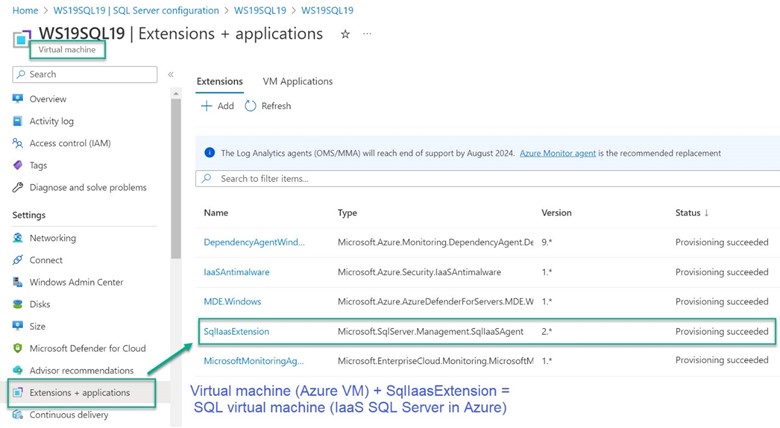Favorite this page with the star icon

pyautogui.click(x=345, y=34)
